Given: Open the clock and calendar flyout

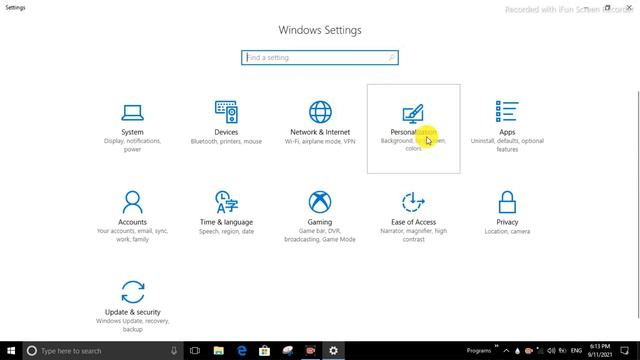Looking at the screenshot, I should coord(600,351).
